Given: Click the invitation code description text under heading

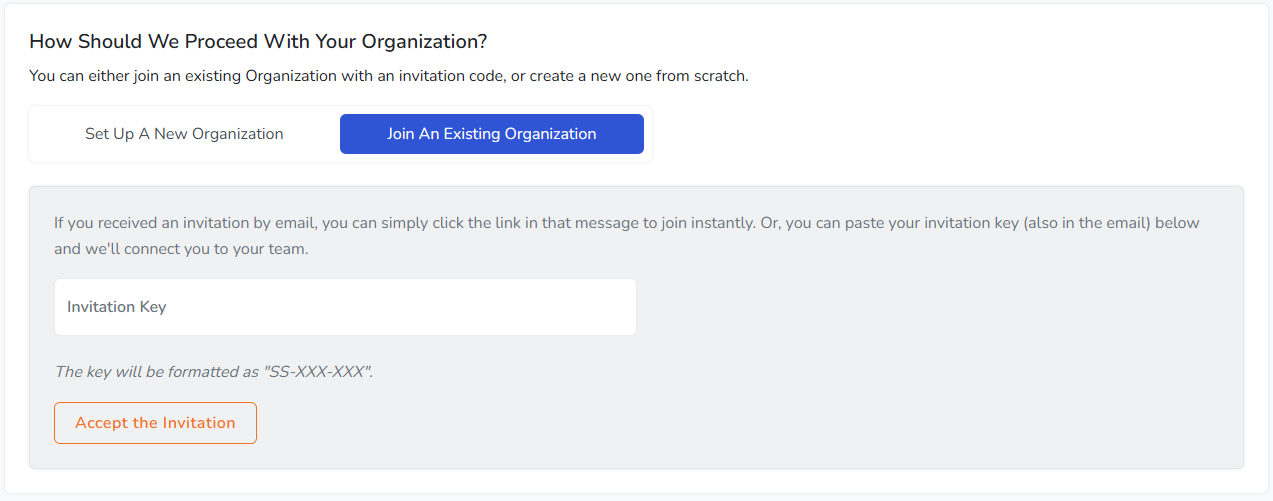Looking at the screenshot, I should (x=388, y=76).
